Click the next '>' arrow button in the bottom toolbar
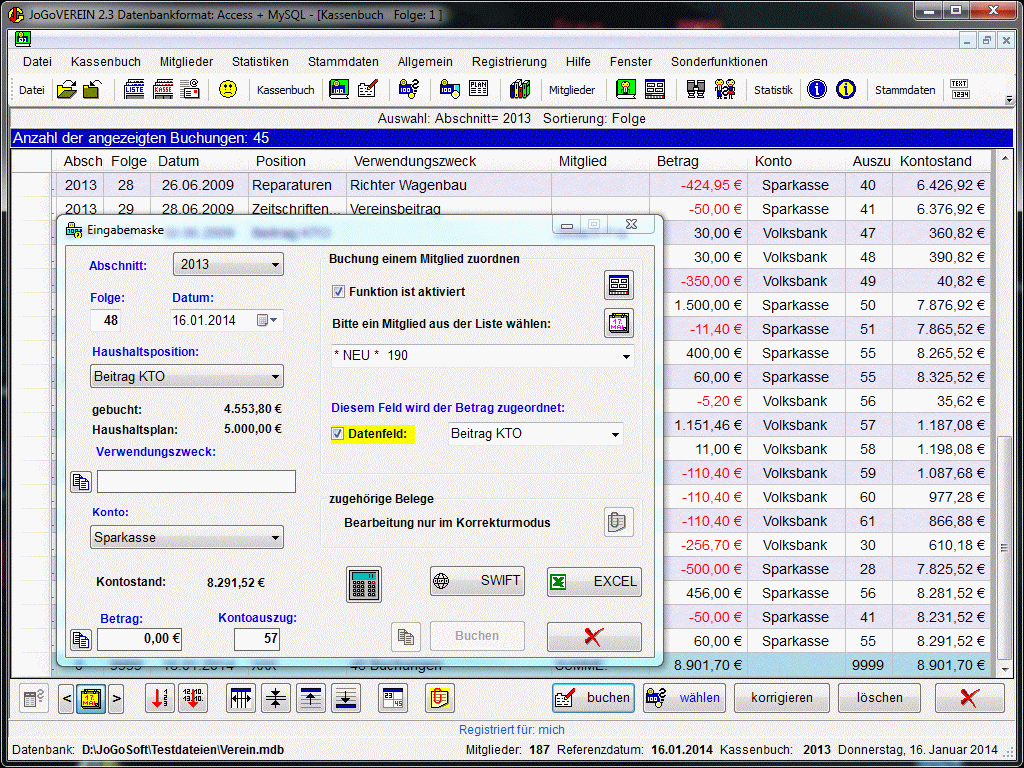Viewport: 1024px width, 768px height. (116, 698)
